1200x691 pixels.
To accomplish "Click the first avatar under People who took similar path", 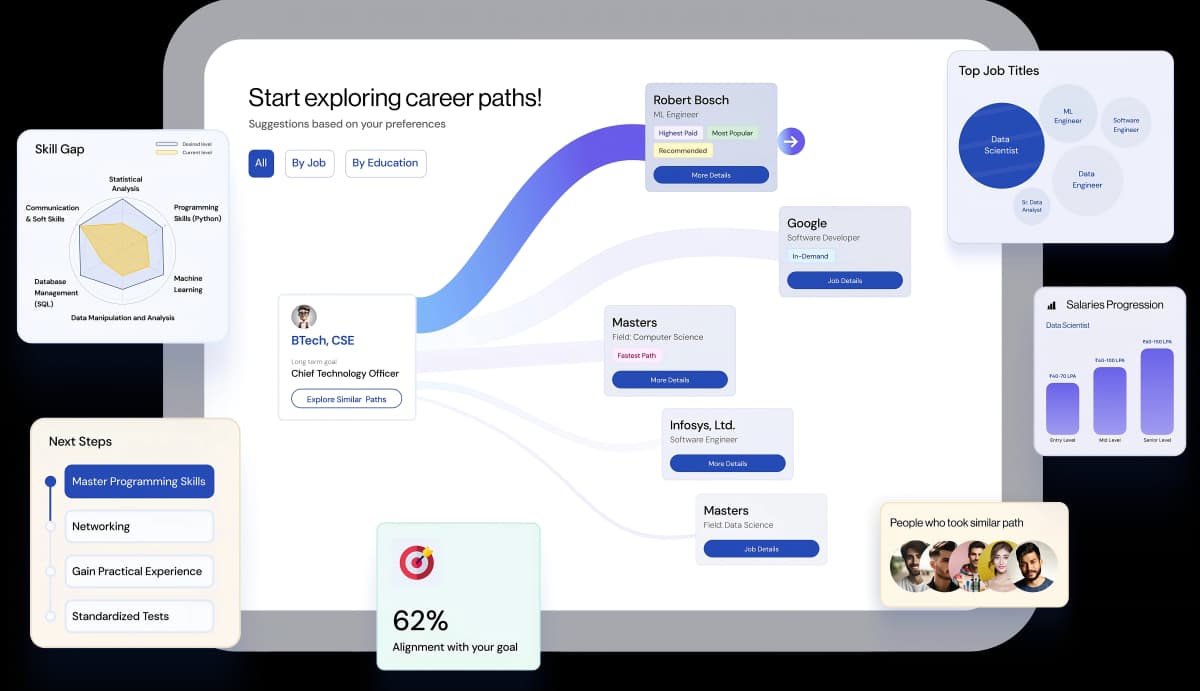I will 909,567.
